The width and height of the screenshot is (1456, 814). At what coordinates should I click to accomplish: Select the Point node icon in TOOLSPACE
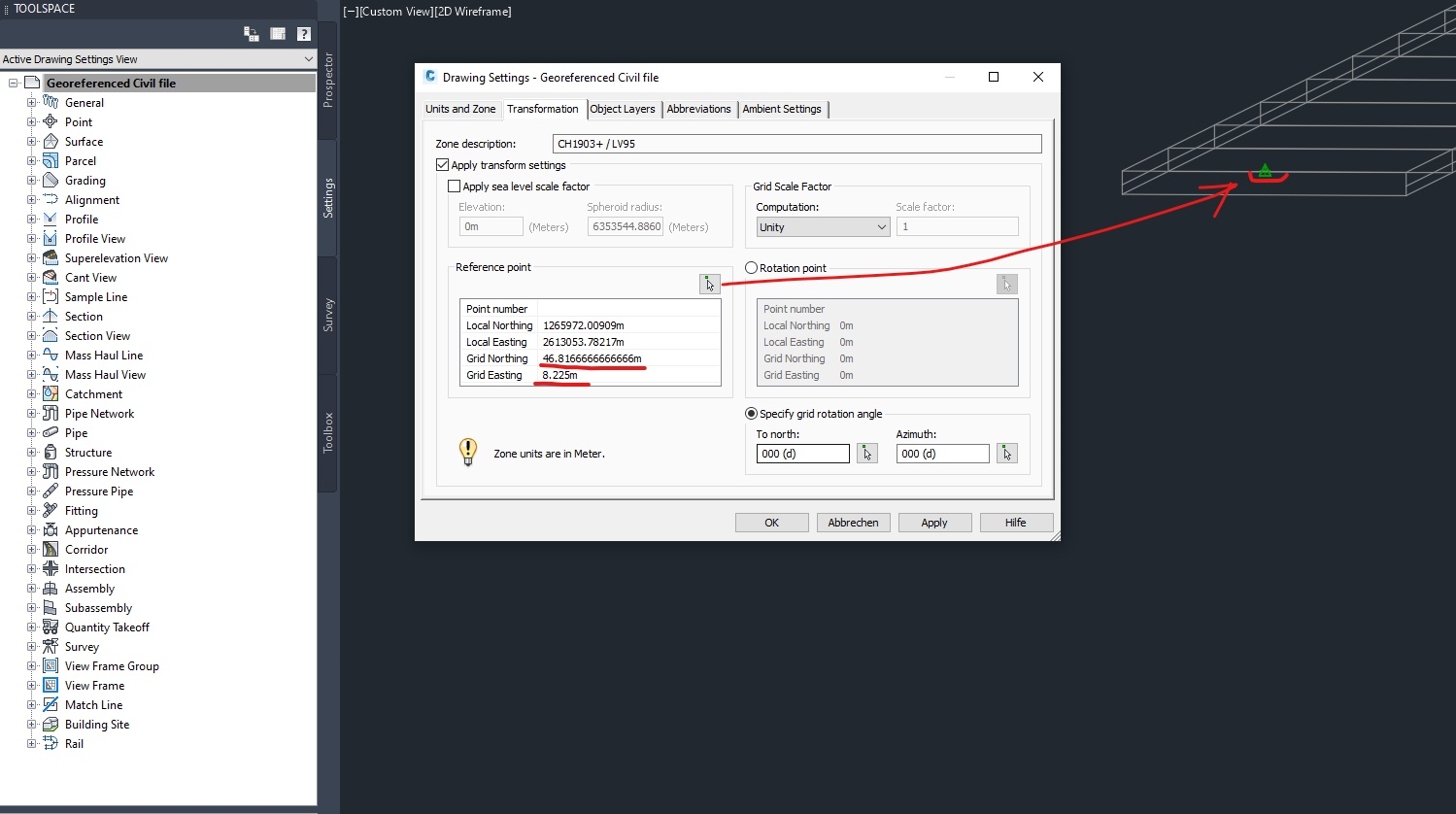pyautogui.click(x=50, y=121)
